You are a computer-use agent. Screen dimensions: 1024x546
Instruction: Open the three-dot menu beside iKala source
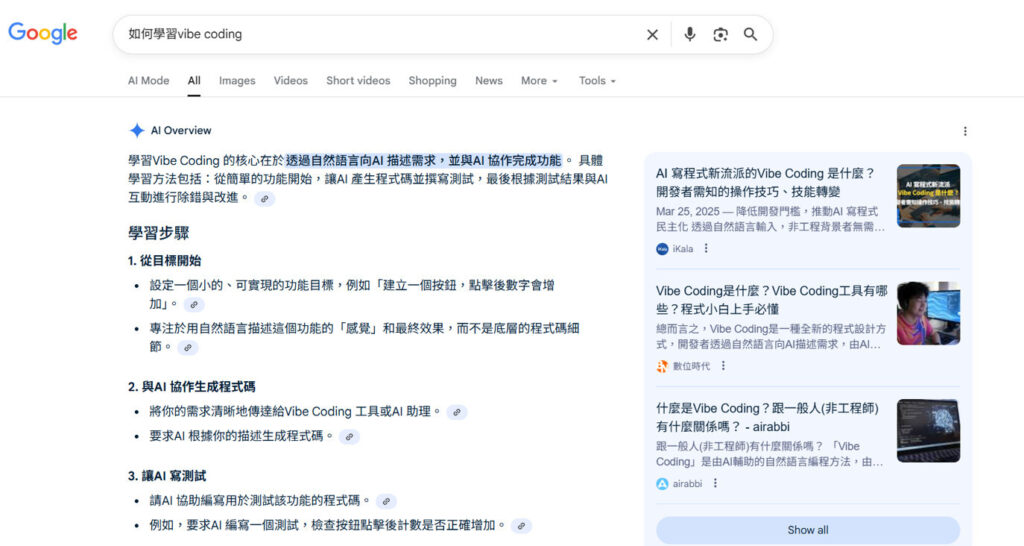pos(706,249)
